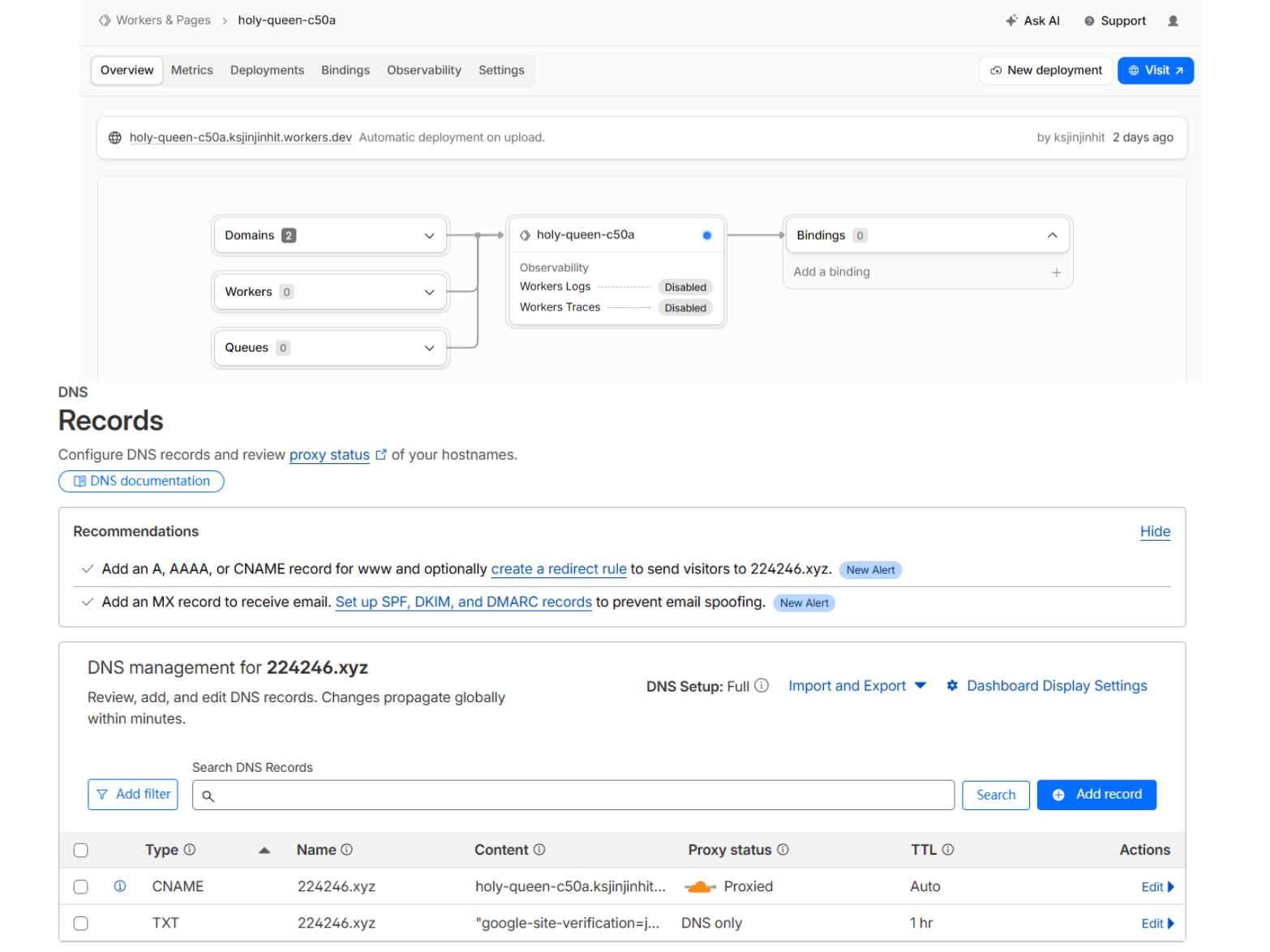Click info icon next to Type column header
The width and height of the screenshot is (1270, 952).
pyautogui.click(x=190, y=850)
